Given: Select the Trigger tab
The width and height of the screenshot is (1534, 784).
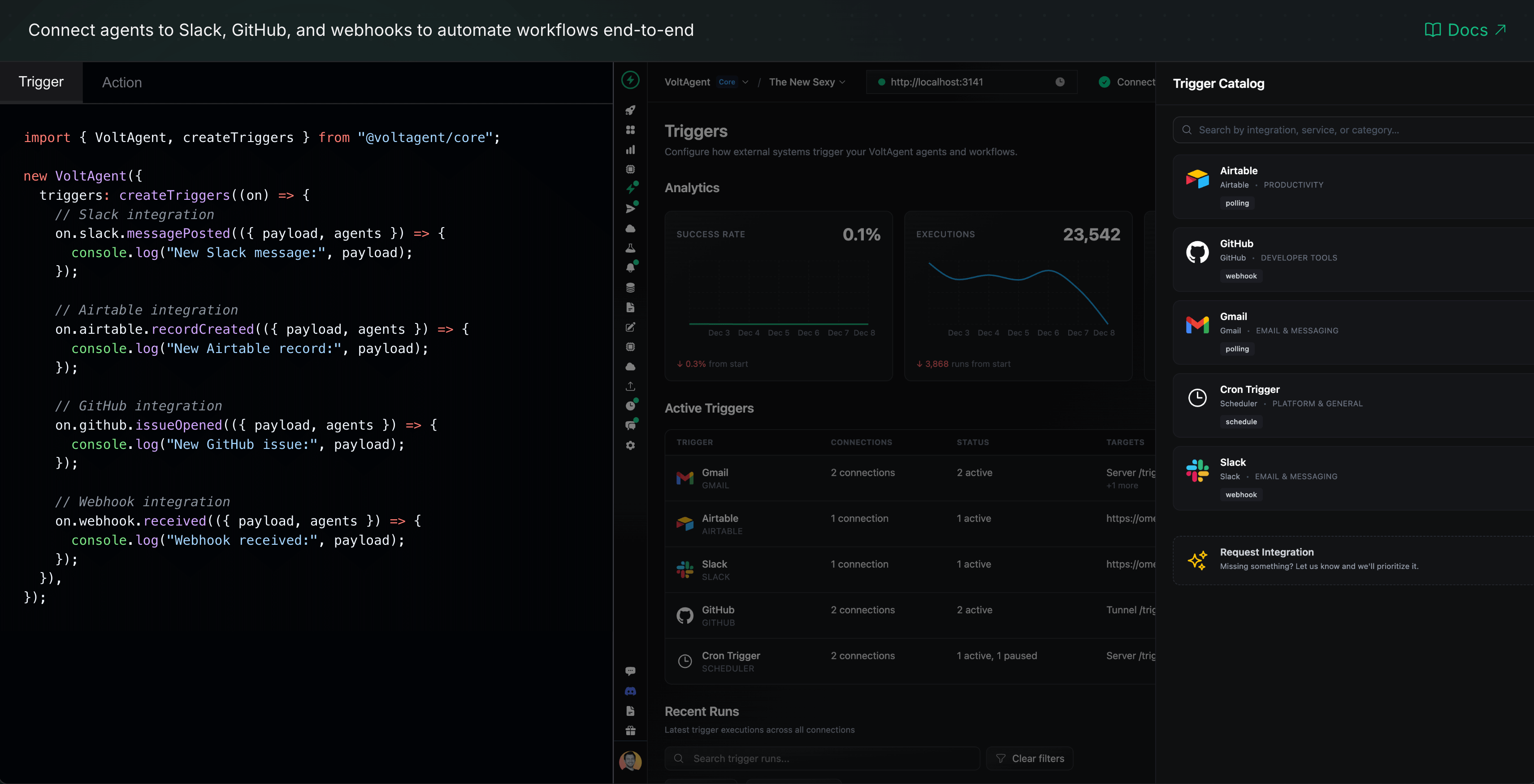Looking at the screenshot, I should tap(40, 82).
